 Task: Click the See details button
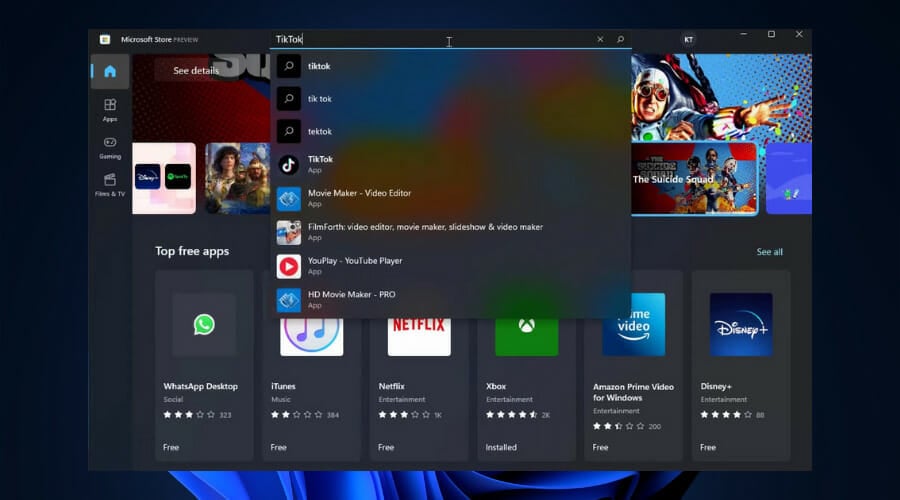pos(196,70)
